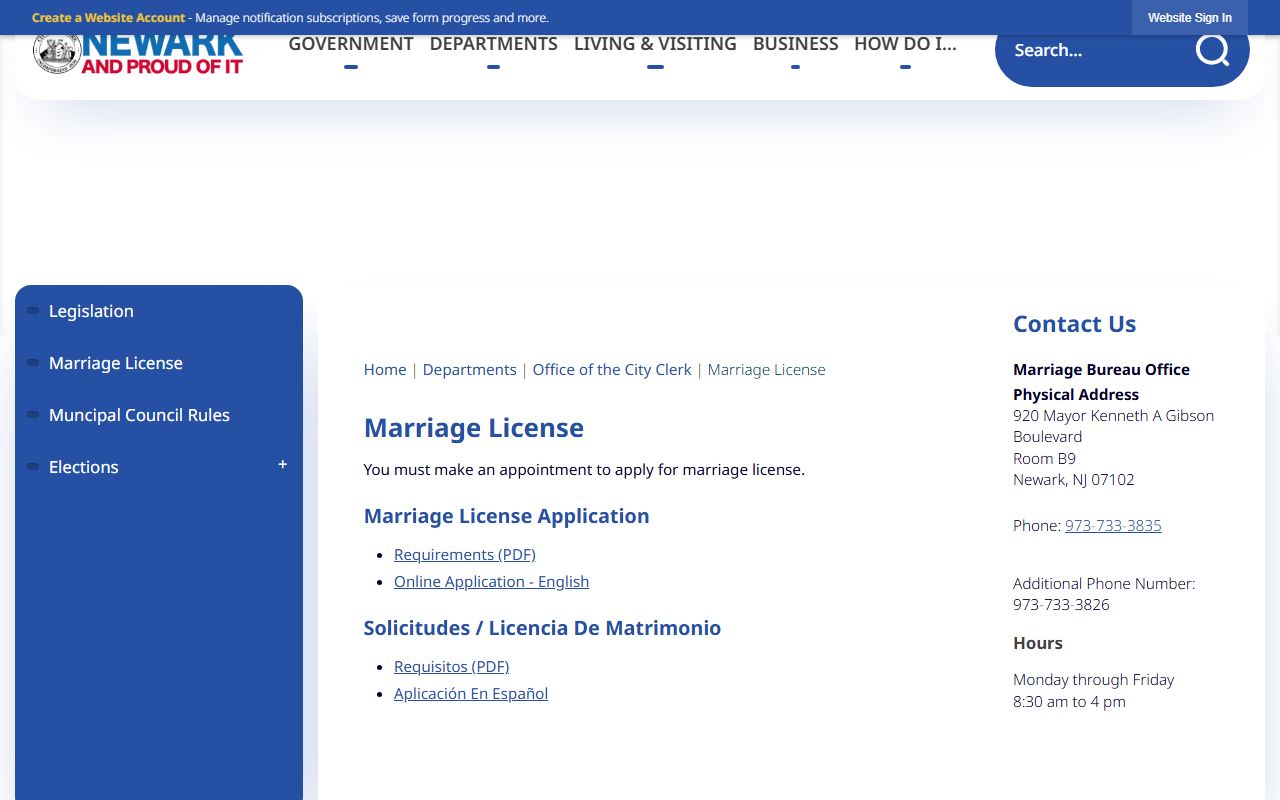Open the Requirements (PDF) link
Screen dimensions: 1280x800
[465, 554]
